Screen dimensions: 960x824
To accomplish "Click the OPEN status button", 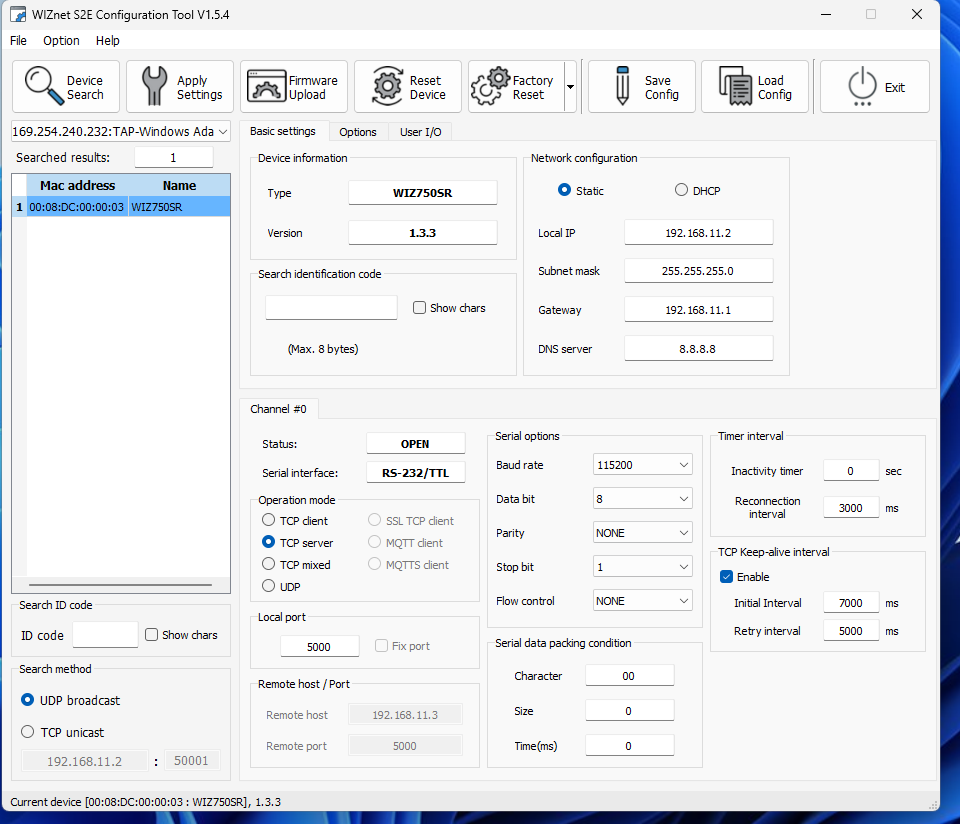I will tap(415, 443).
